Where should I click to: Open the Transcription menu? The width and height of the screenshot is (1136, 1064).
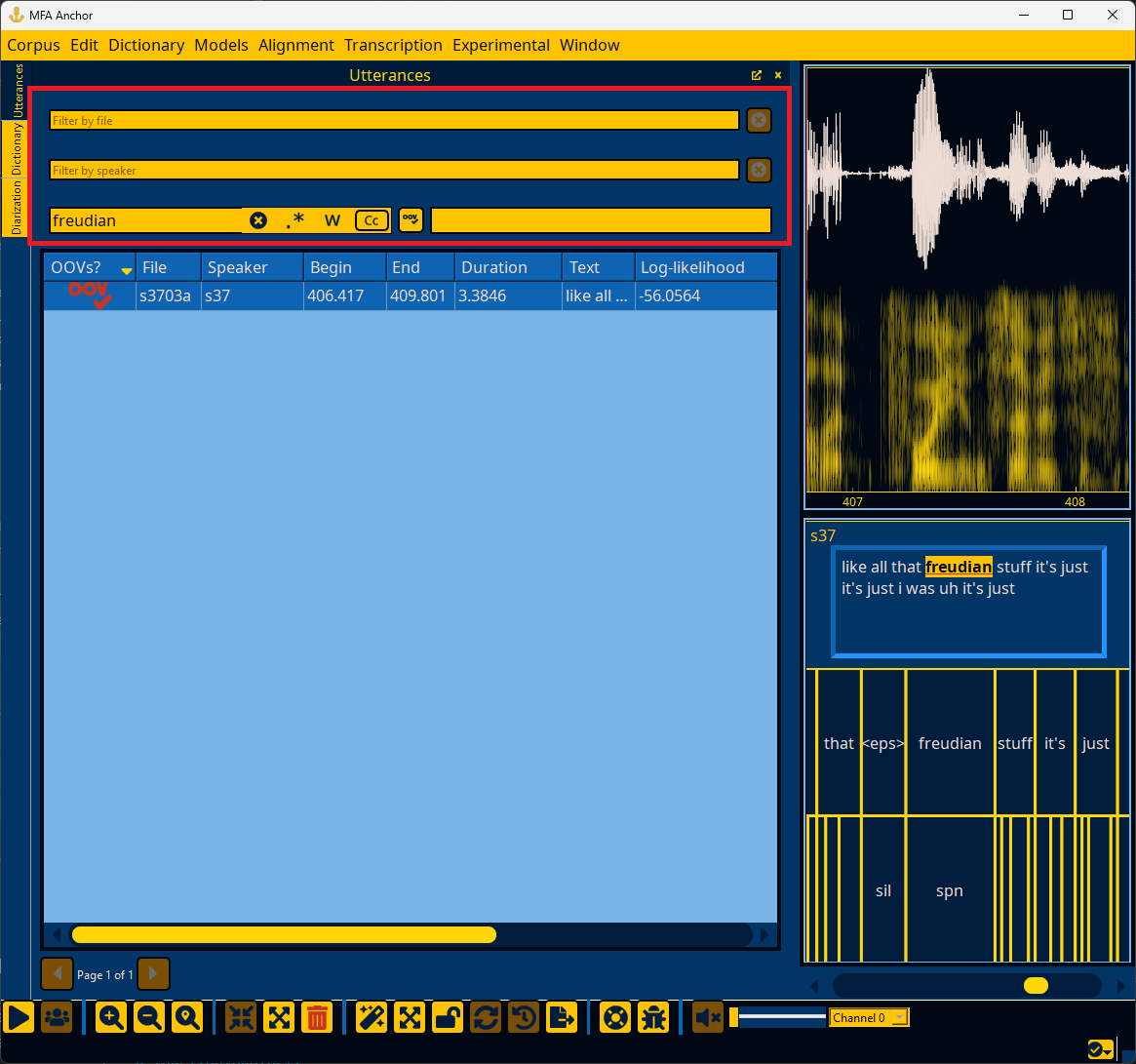[393, 45]
